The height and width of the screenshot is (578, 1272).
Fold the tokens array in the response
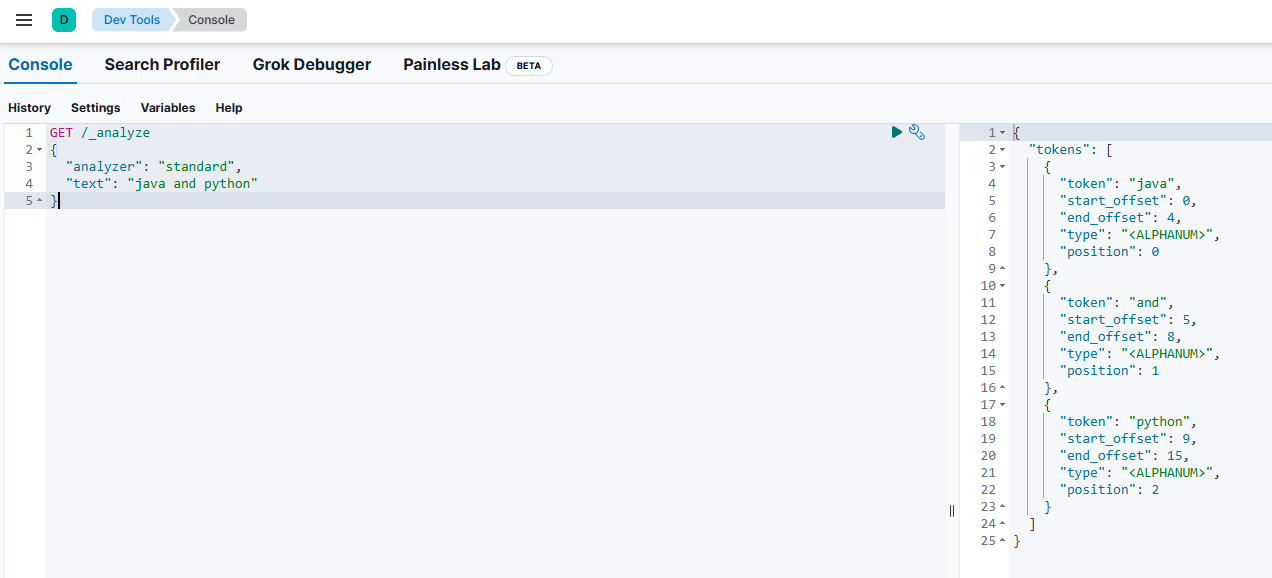pos(1002,150)
